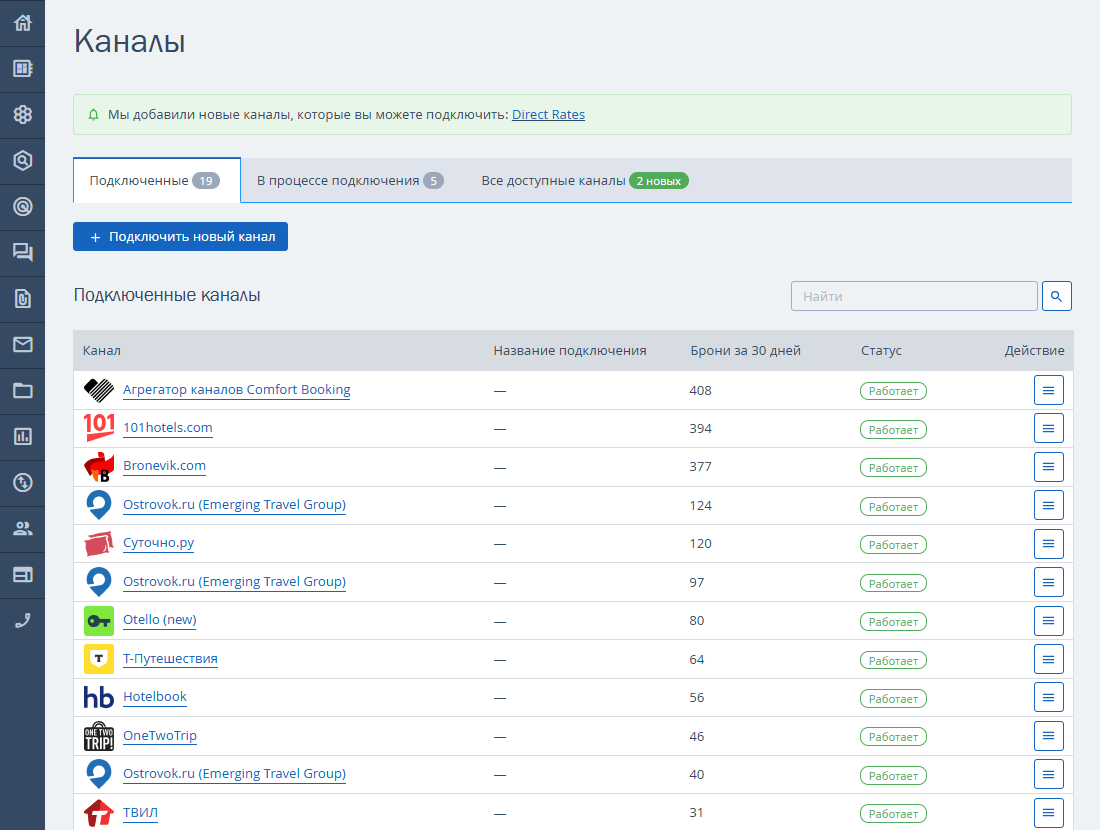Open the chat messages sidebar icon
1100x830 pixels.
[22, 253]
